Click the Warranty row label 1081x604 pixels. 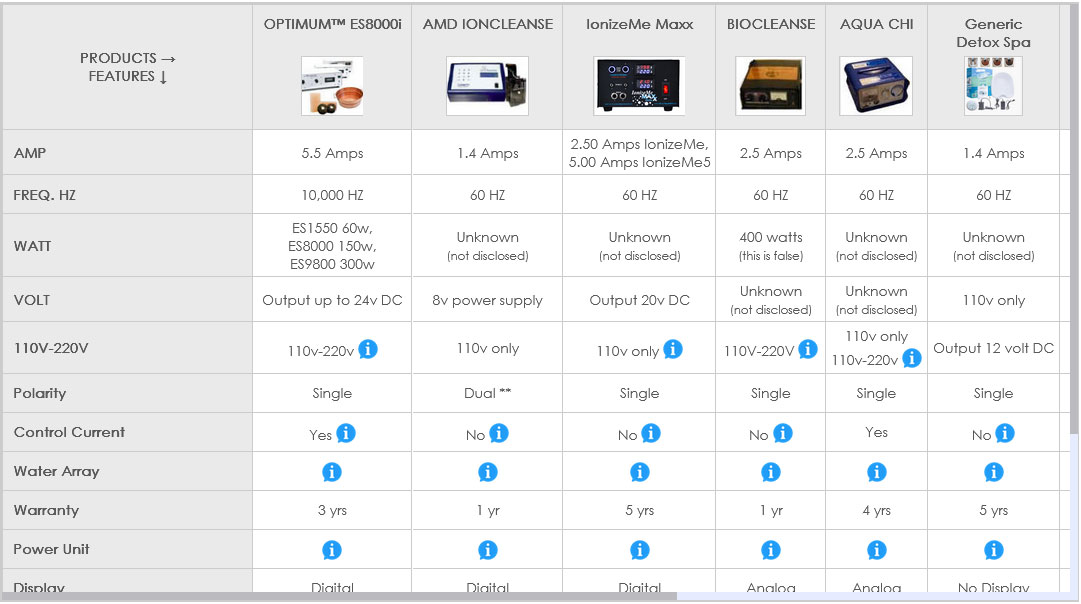pos(46,510)
